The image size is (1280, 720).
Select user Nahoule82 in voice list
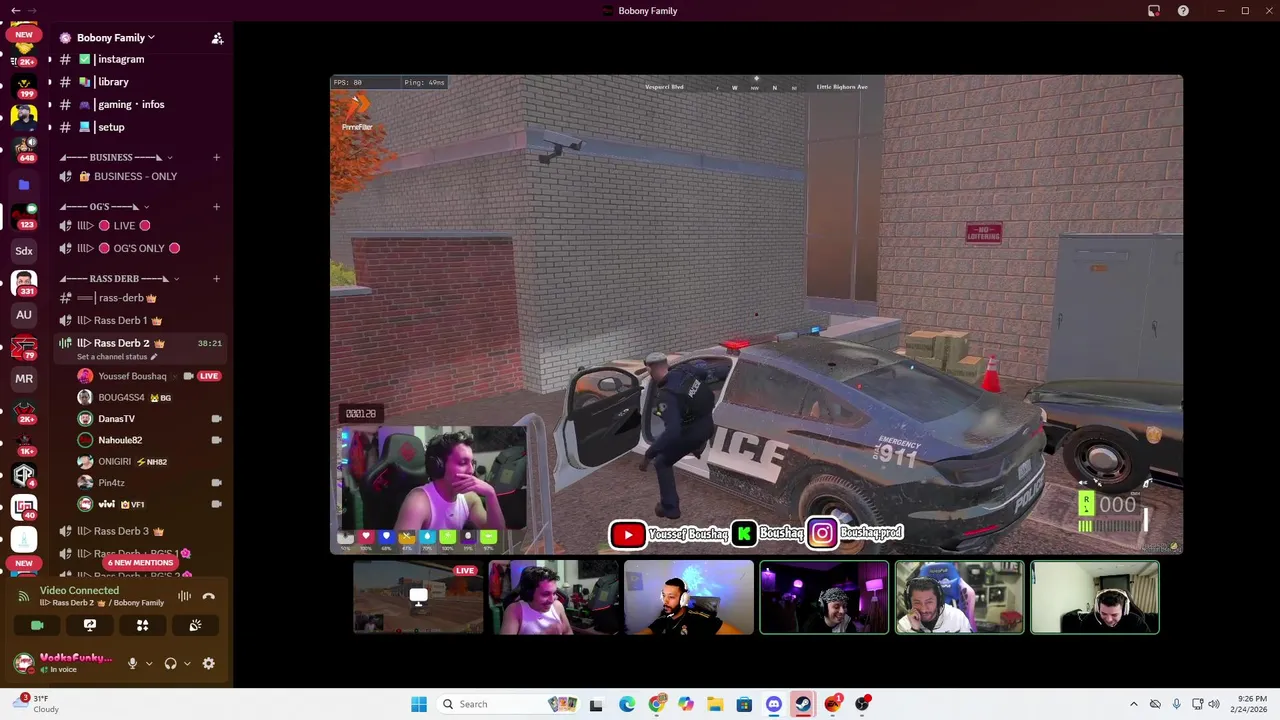(x=120, y=440)
